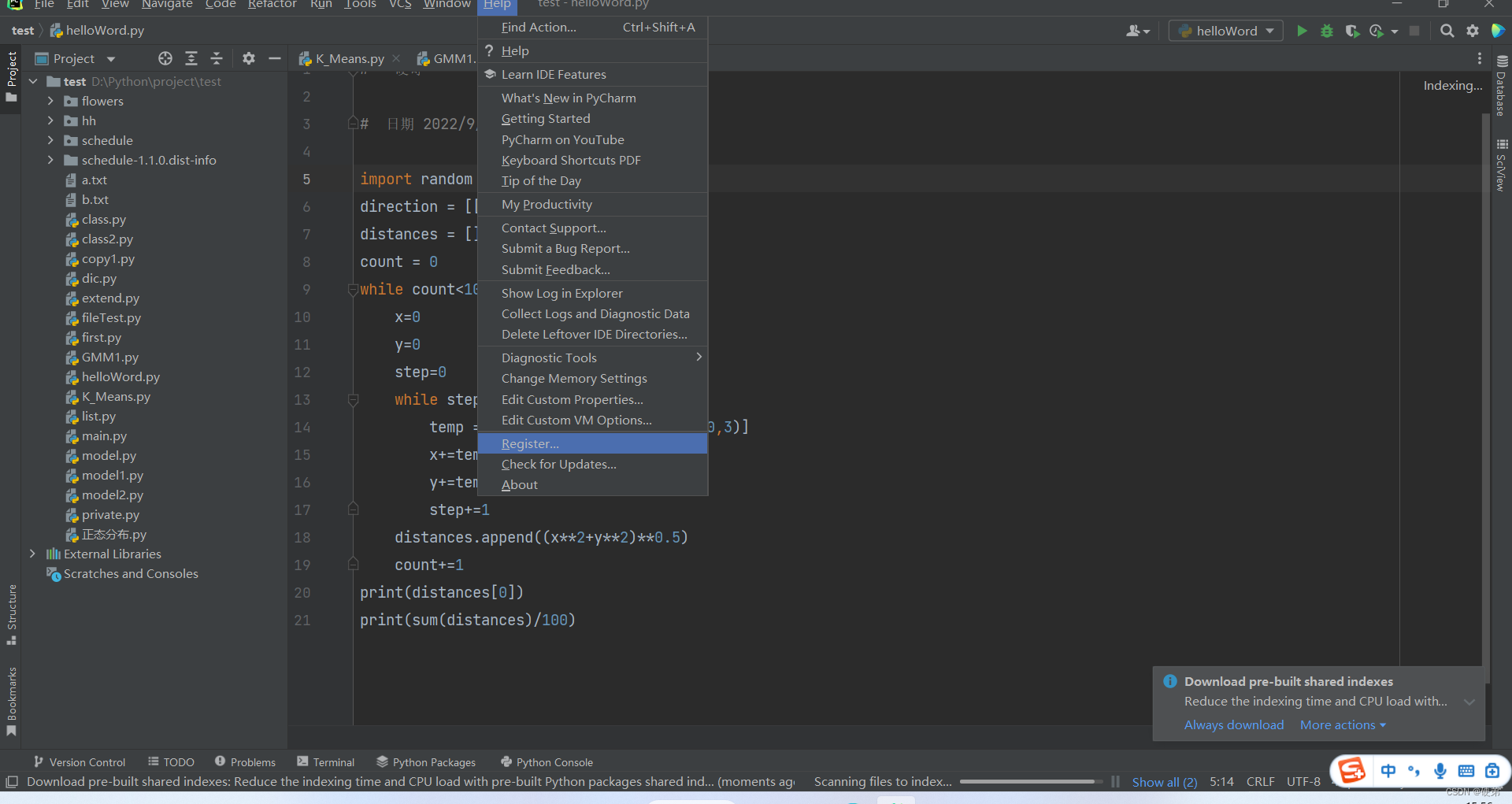Open Python Packages tool window
The height and width of the screenshot is (804, 1512).
coord(426,761)
